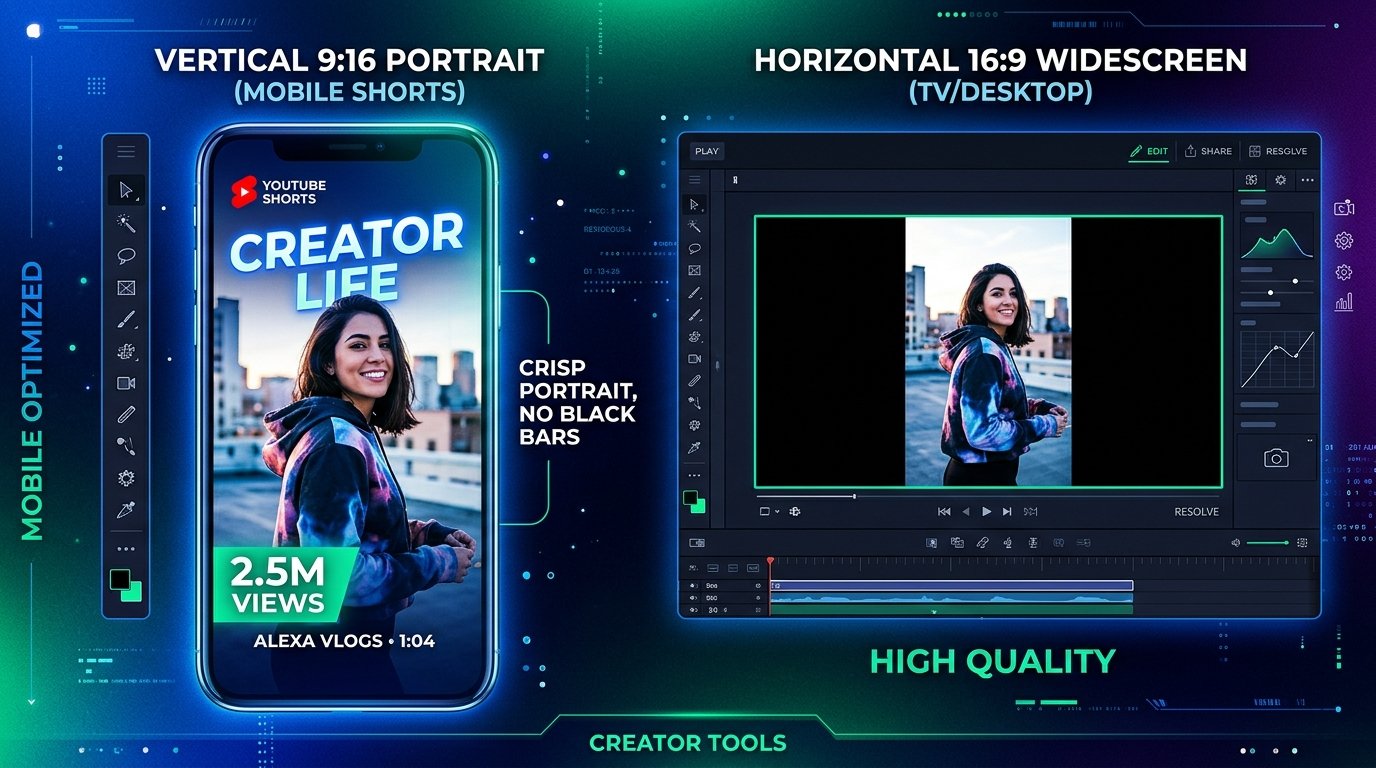Screen dimensions: 1376x768
Task: Skip to start of the clip
Action: (944, 511)
